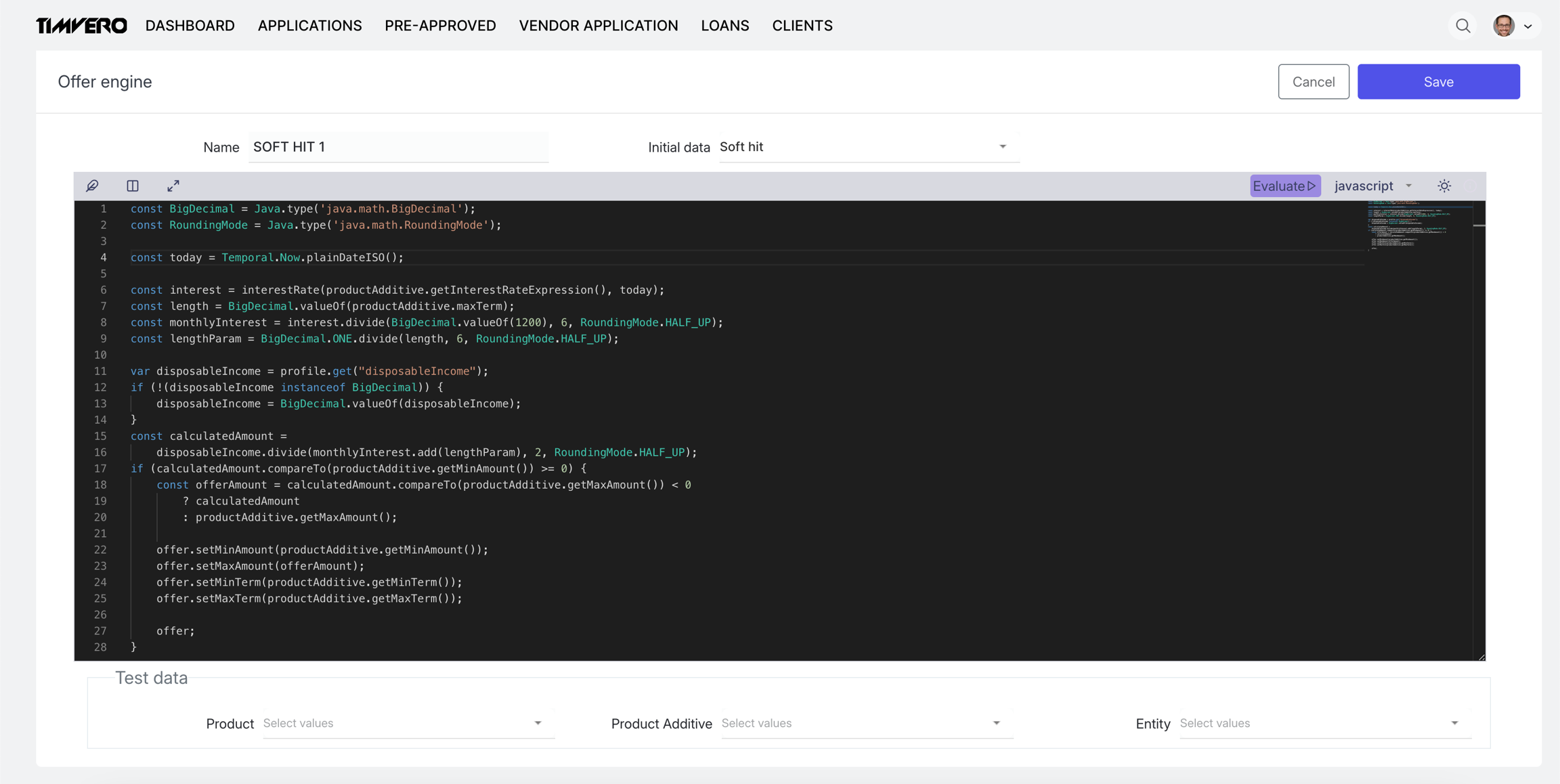Open the search magnifier icon
The width and height of the screenshot is (1560, 784).
tap(1462, 26)
